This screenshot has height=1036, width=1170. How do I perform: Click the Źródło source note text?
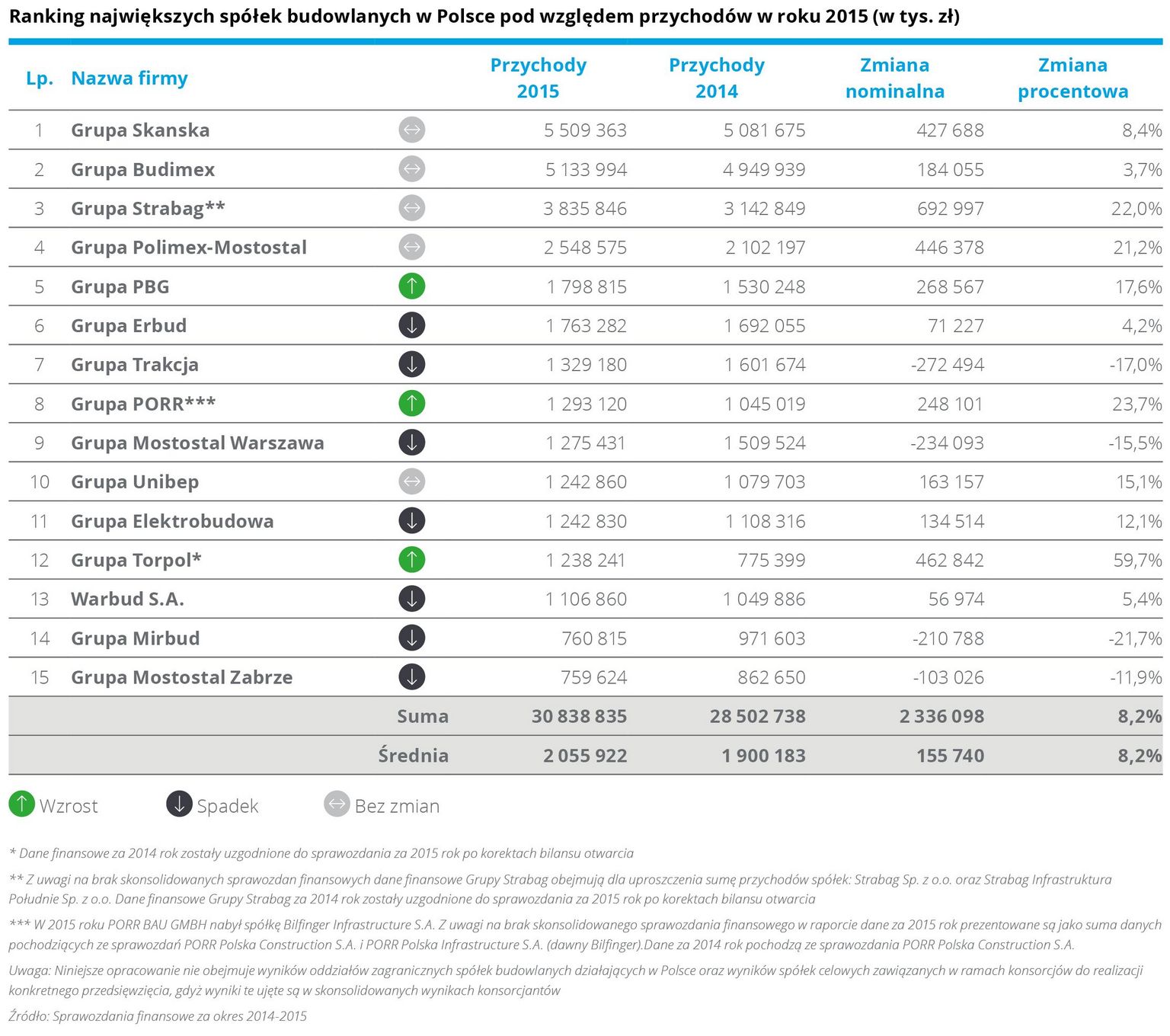pyautogui.click(x=158, y=1016)
